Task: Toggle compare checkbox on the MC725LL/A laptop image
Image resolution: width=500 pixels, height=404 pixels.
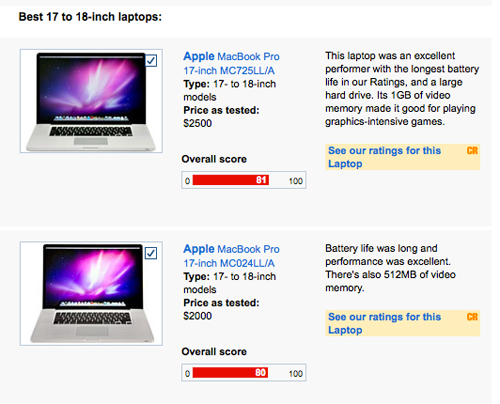Action: (x=151, y=61)
